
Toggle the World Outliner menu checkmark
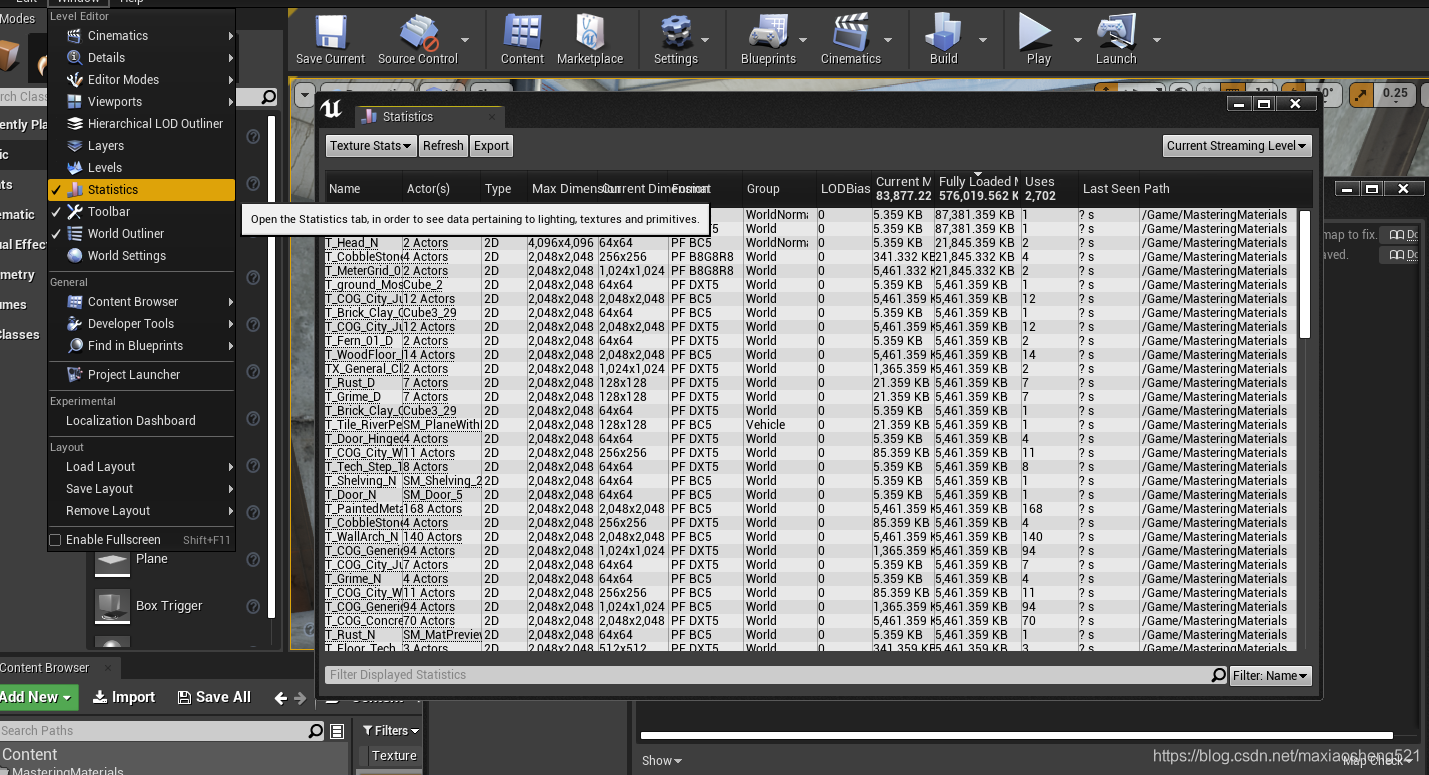click(x=56, y=234)
